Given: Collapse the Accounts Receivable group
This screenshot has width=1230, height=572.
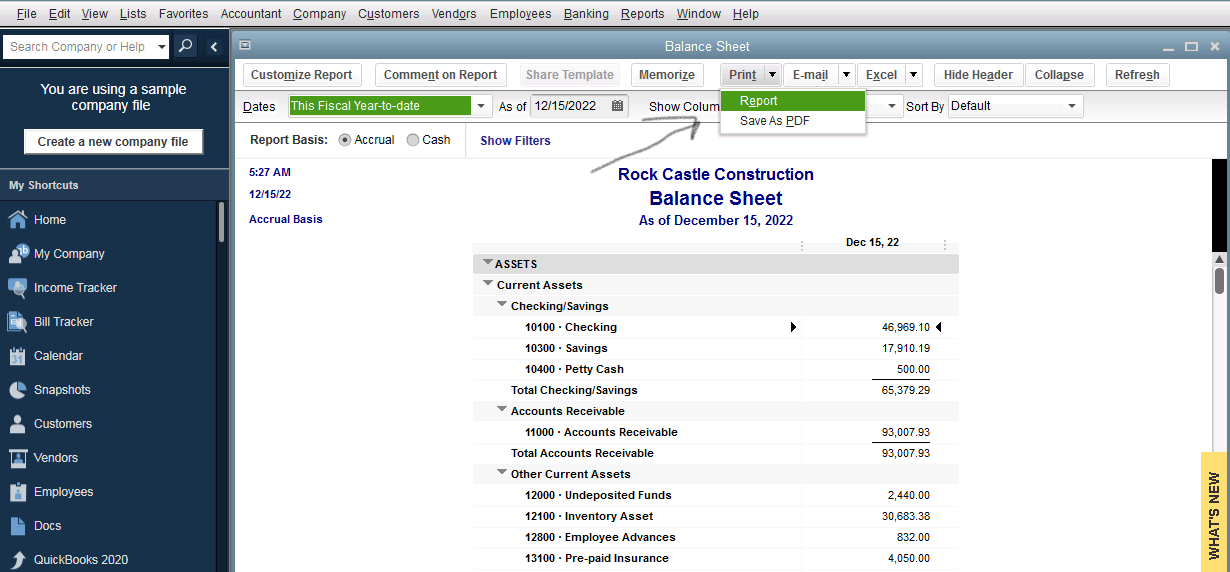Looking at the screenshot, I should point(502,410).
